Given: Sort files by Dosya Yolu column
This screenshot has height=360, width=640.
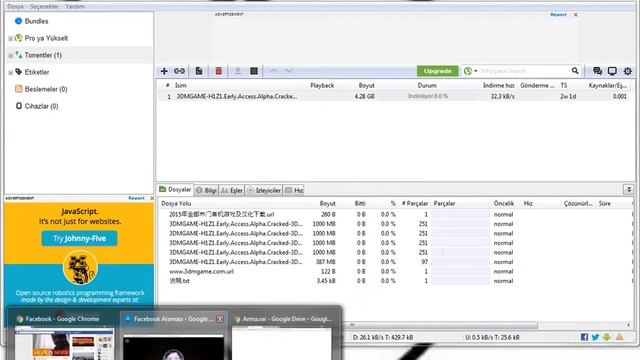Looking at the screenshot, I should (176, 203).
